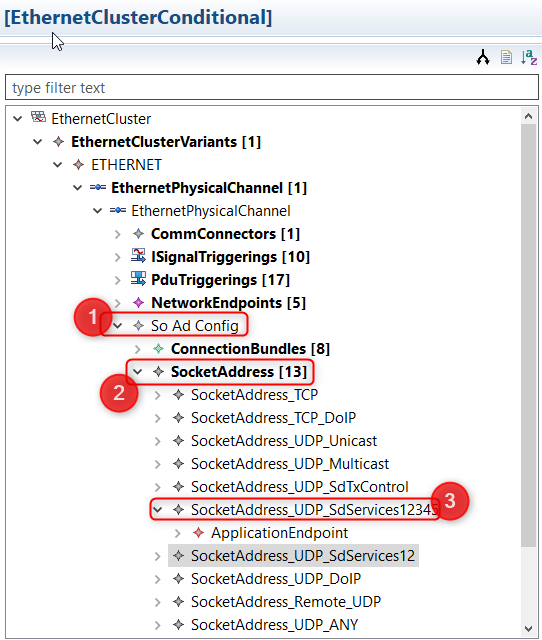
Task: Click the PduTriggerings node icon
Action: tap(138, 279)
